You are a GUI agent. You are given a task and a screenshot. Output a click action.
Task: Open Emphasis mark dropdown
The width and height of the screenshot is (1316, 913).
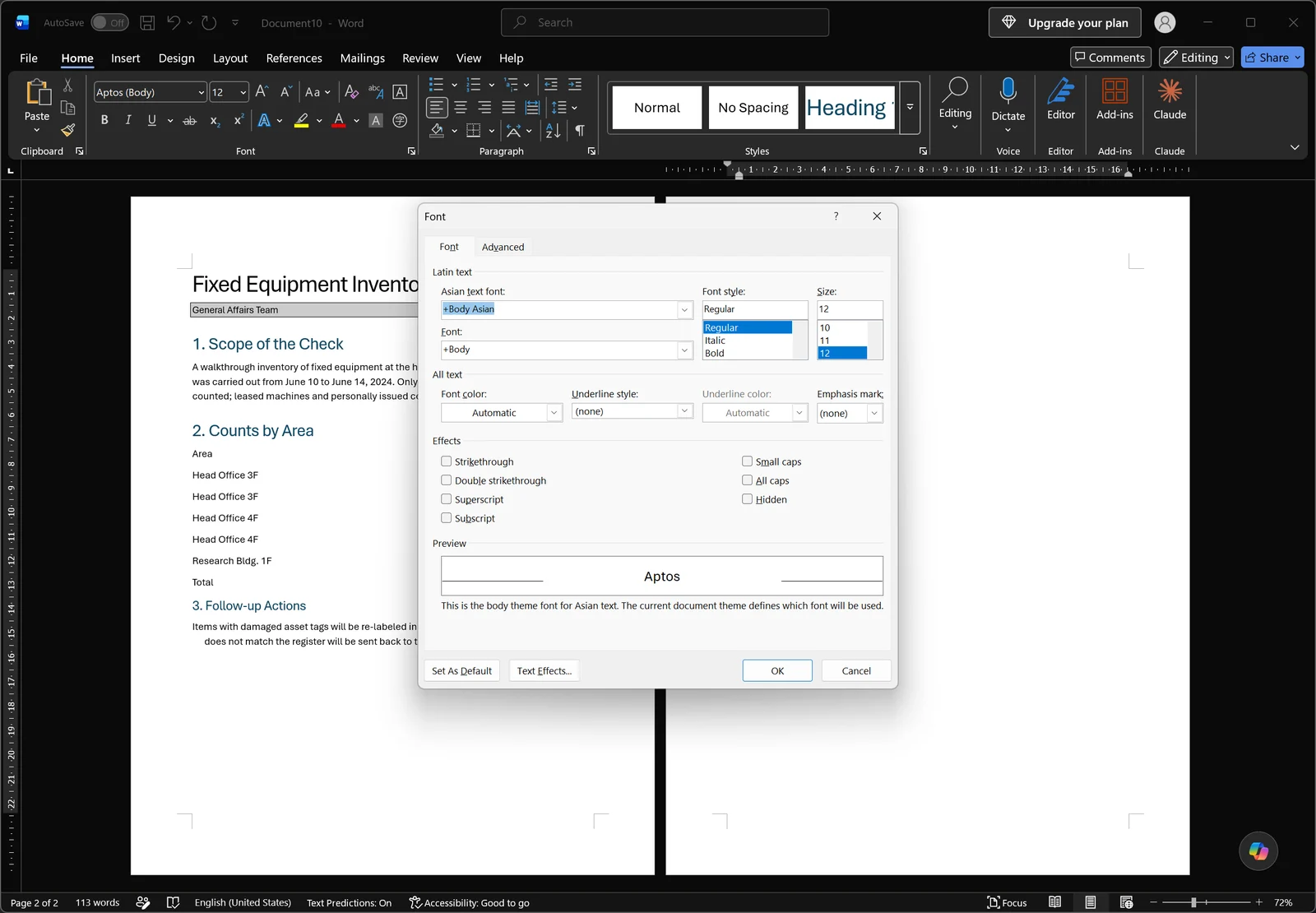tap(874, 413)
